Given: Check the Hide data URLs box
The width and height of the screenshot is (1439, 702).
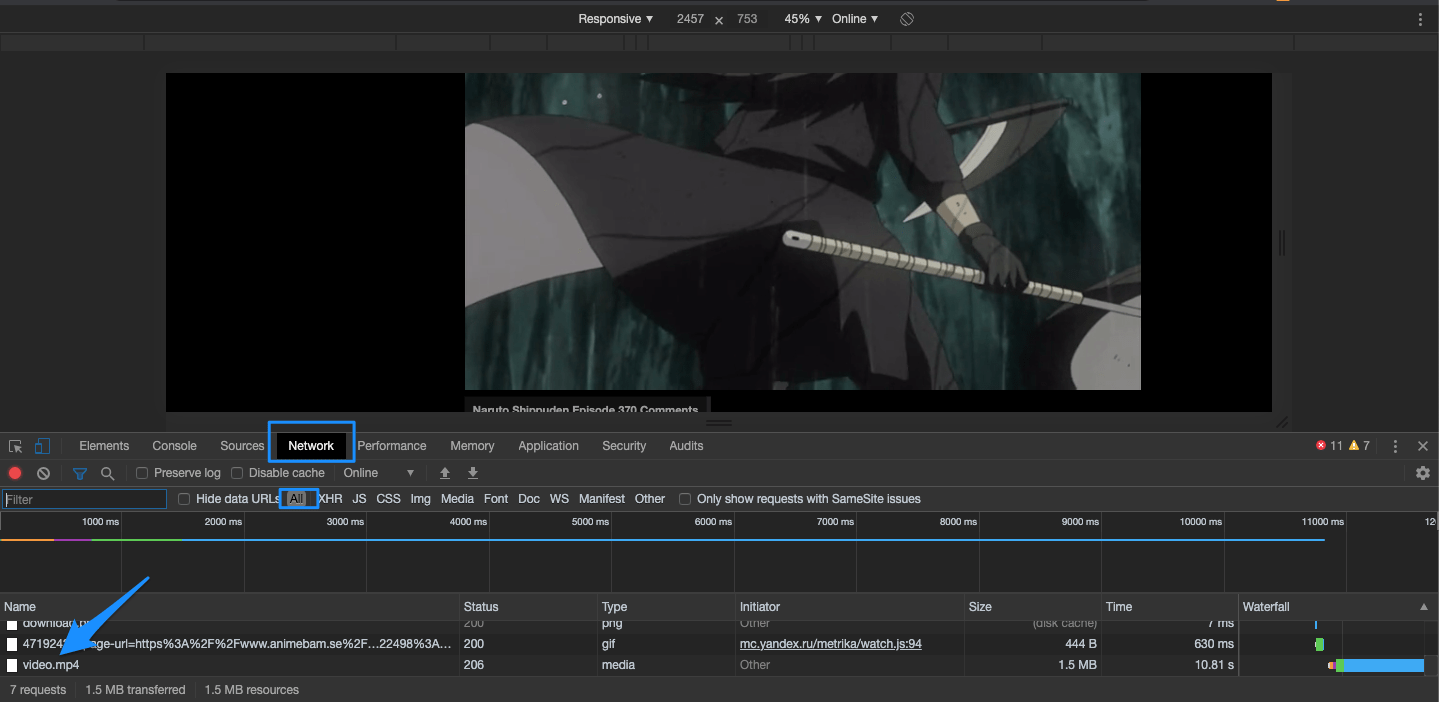Looking at the screenshot, I should [x=184, y=499].
